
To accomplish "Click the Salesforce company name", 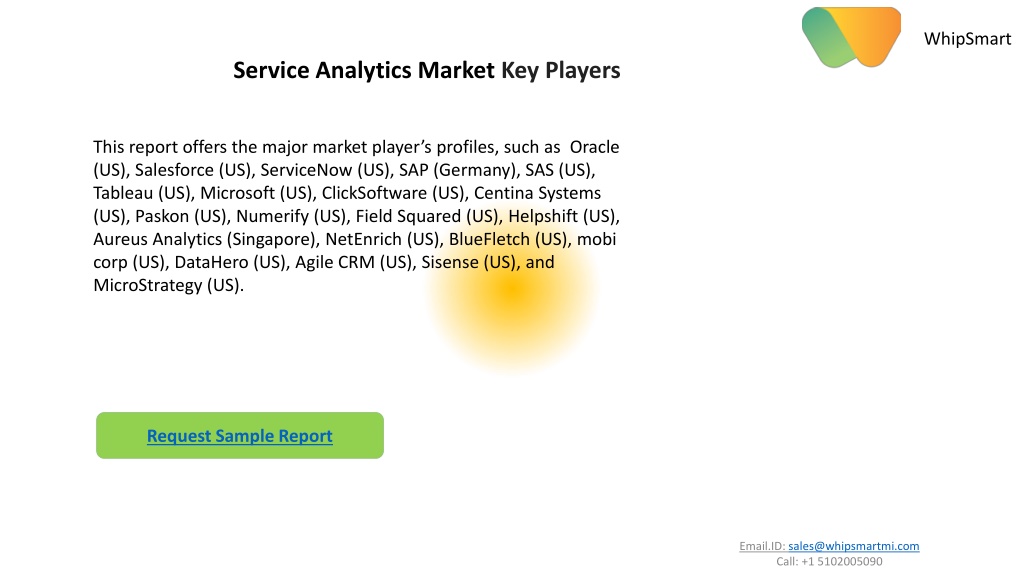I will coord(174,170).
